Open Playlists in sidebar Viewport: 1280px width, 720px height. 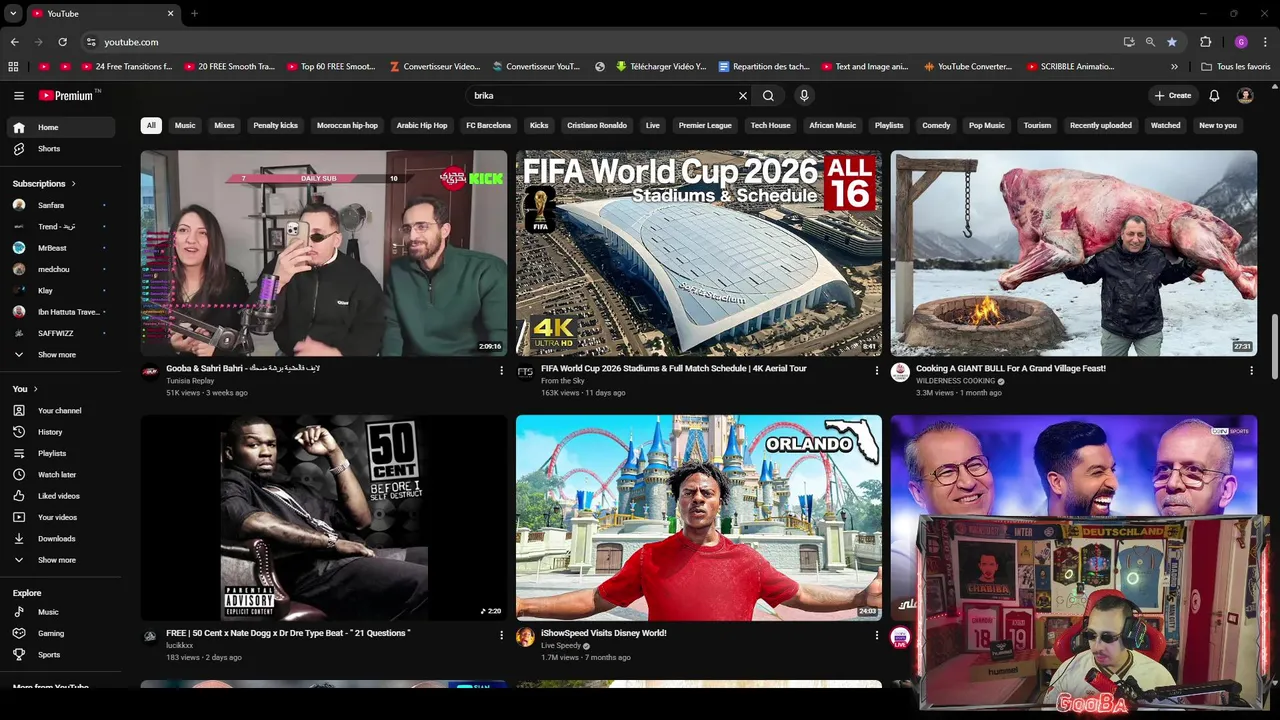62,453
